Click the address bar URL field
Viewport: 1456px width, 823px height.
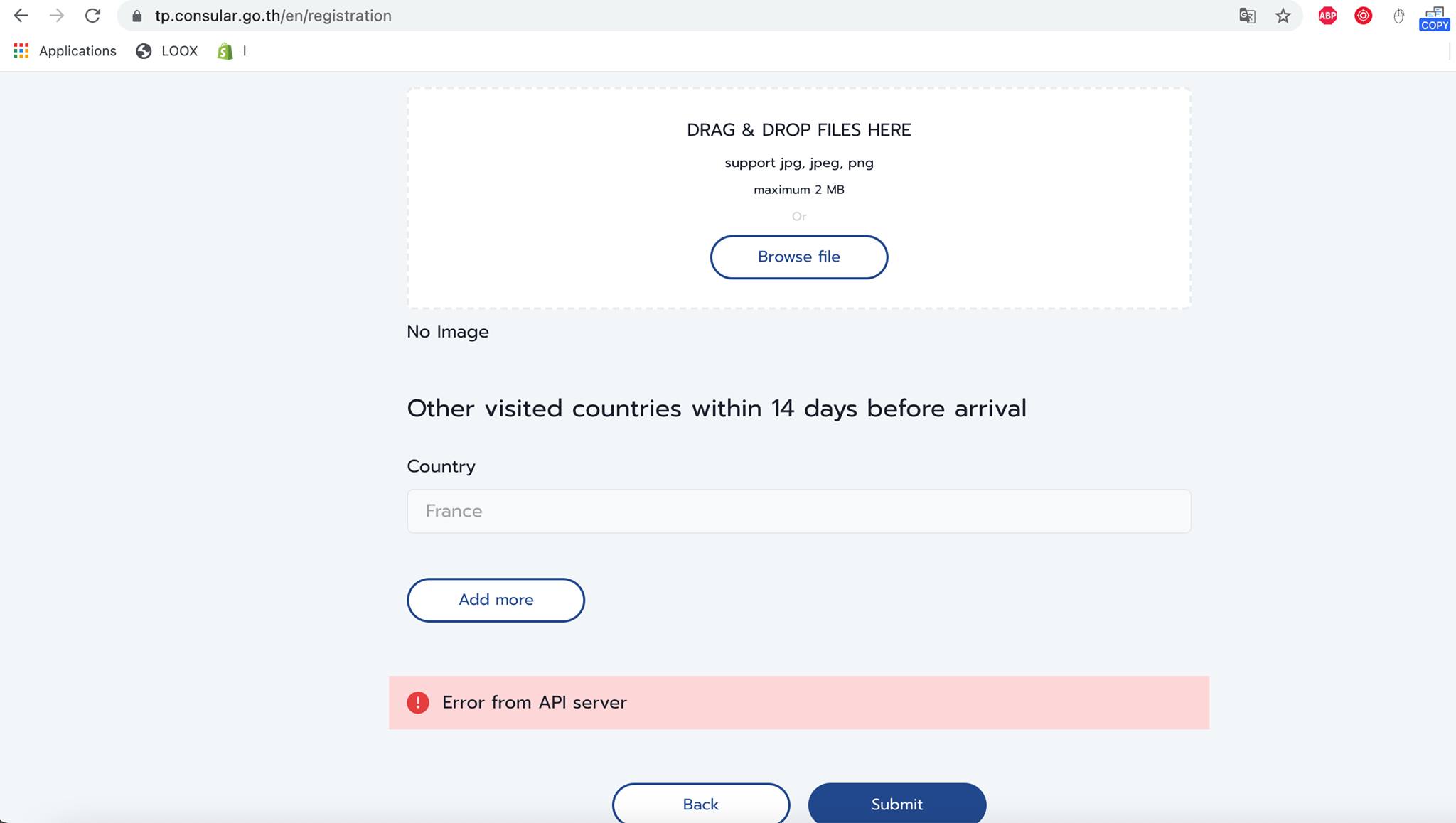(273, 16)
